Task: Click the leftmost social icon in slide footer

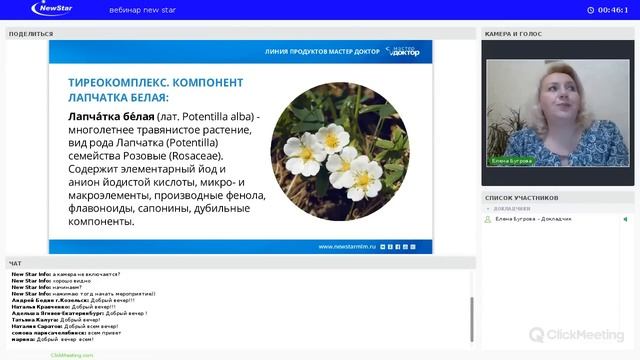Action: pos(382,247)
